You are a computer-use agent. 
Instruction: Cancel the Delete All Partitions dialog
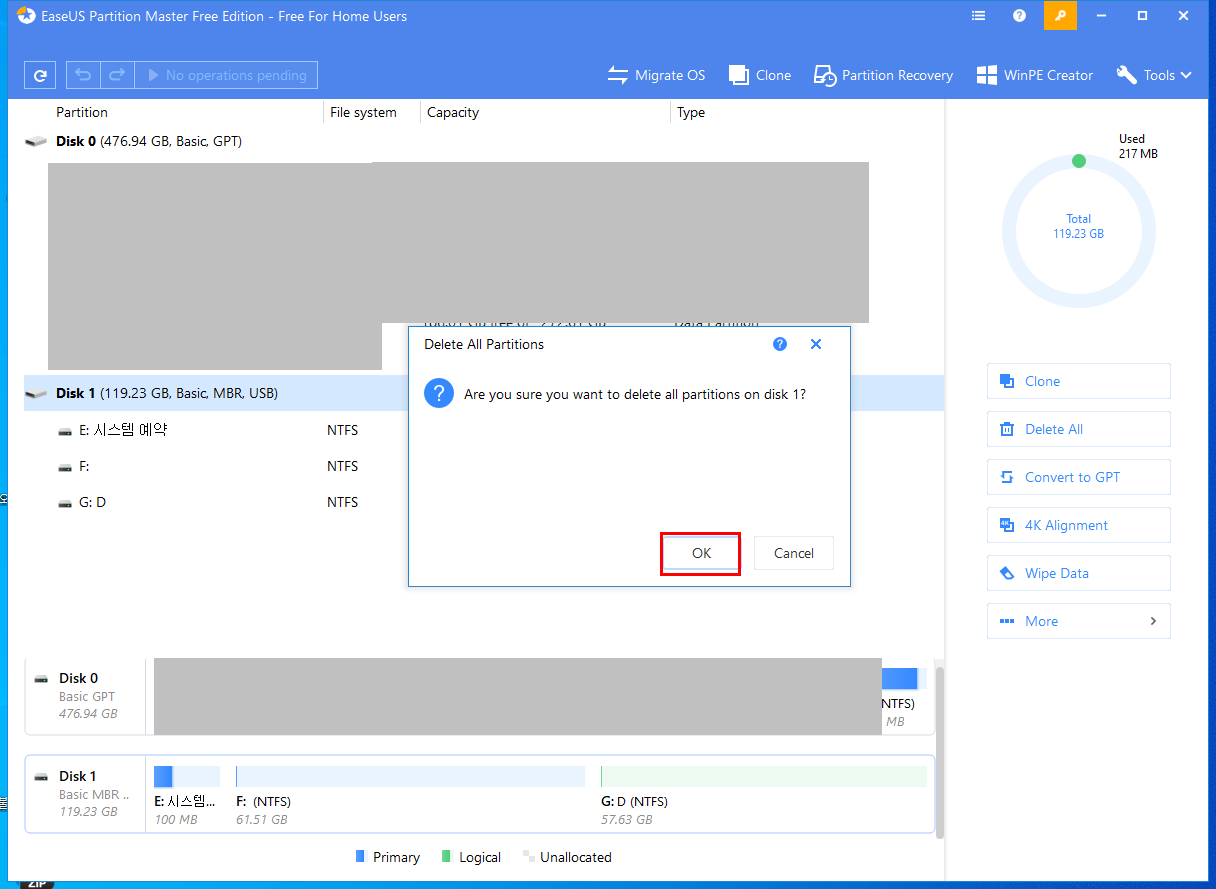[x=794, y=553]
